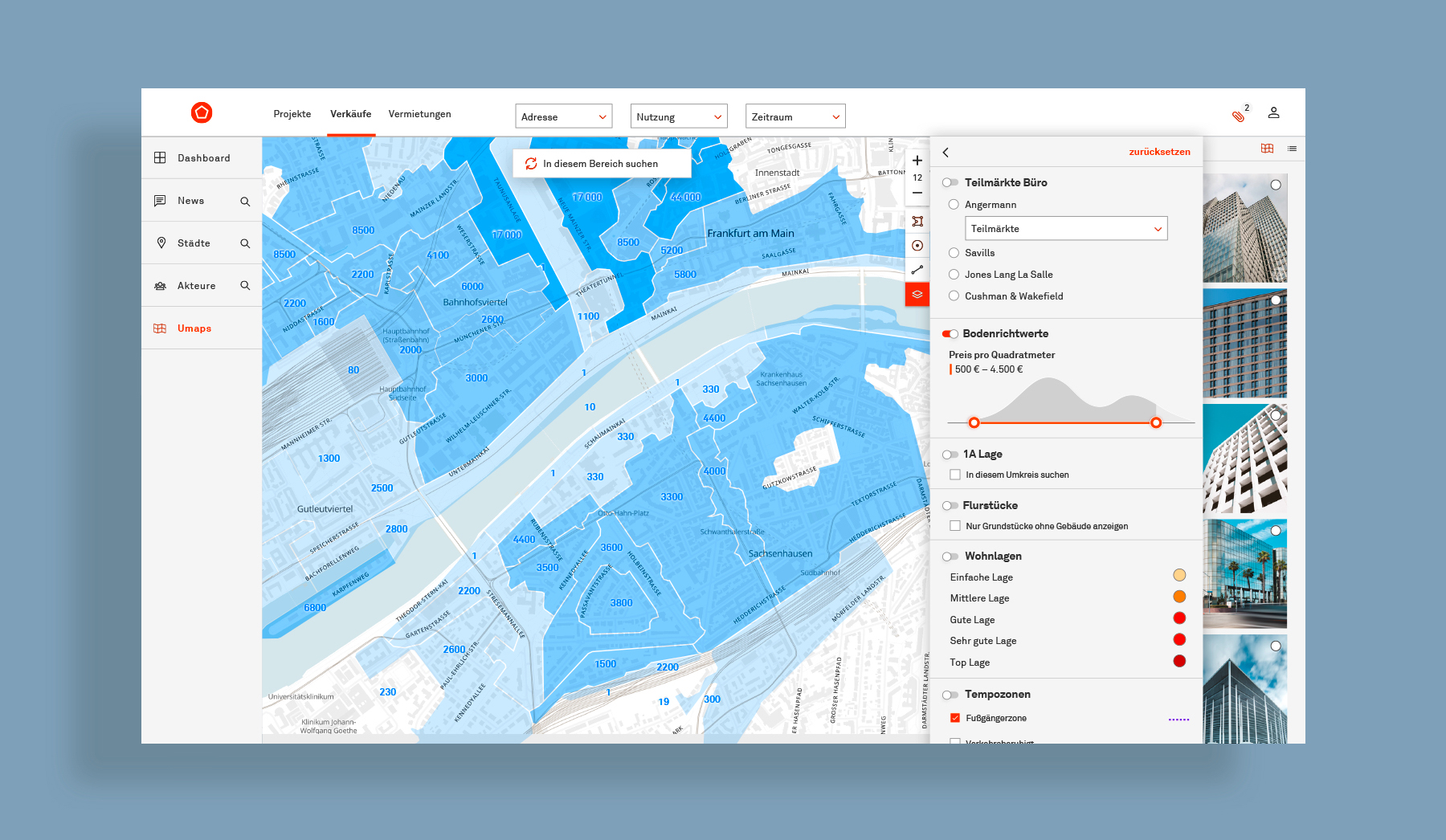Click the Bahnhofsviertel map label
The image size is (1446, 840).
click(x=476, y=302)
